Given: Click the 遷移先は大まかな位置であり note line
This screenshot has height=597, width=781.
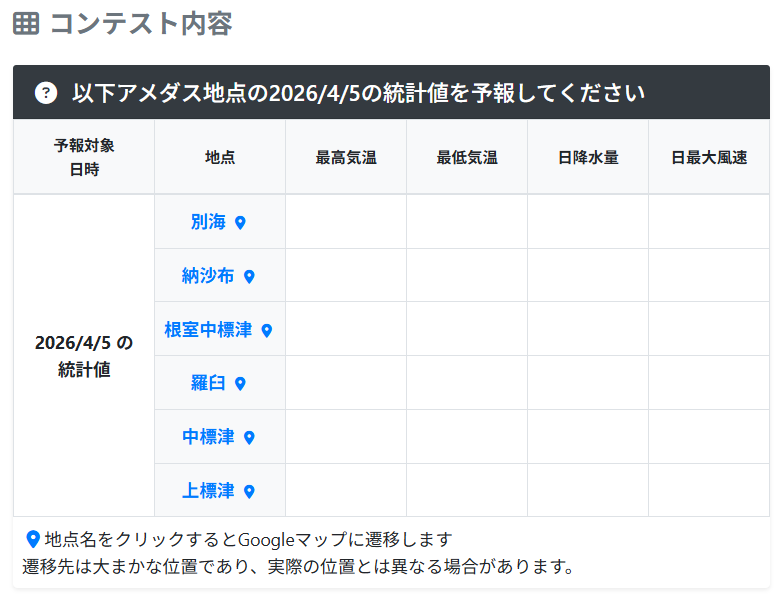Looking at the screenshot, I should click(299, 566).
